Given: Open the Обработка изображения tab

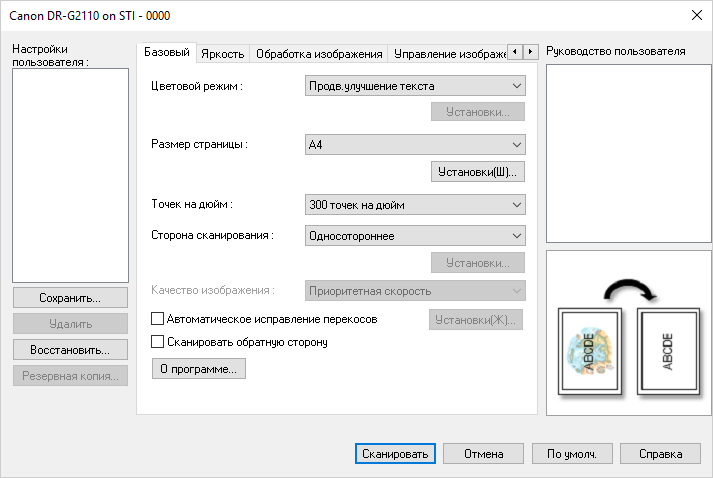Looking at the screenshot, I should tap(319, 54).
